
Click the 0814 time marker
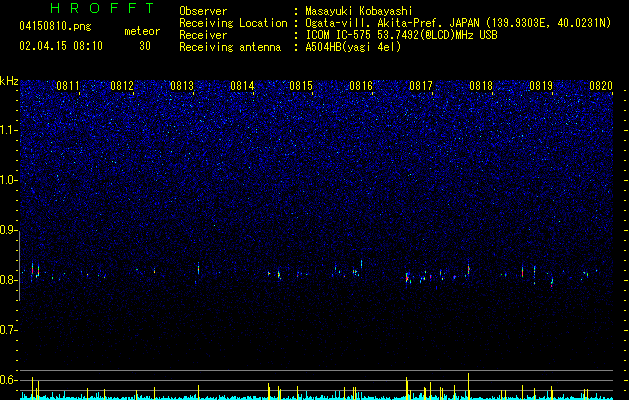(242, 86)
